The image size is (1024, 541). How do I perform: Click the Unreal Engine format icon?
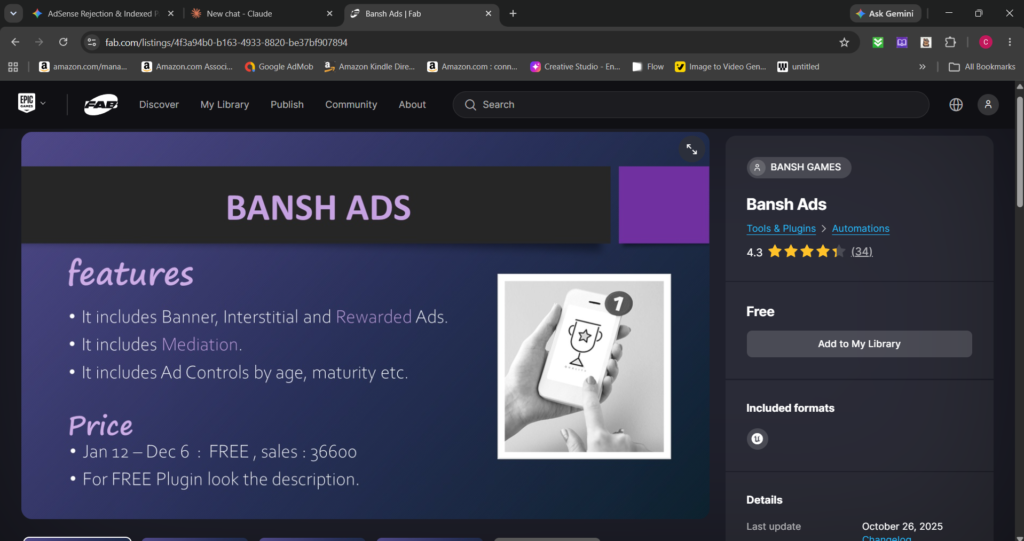[758, 439]
